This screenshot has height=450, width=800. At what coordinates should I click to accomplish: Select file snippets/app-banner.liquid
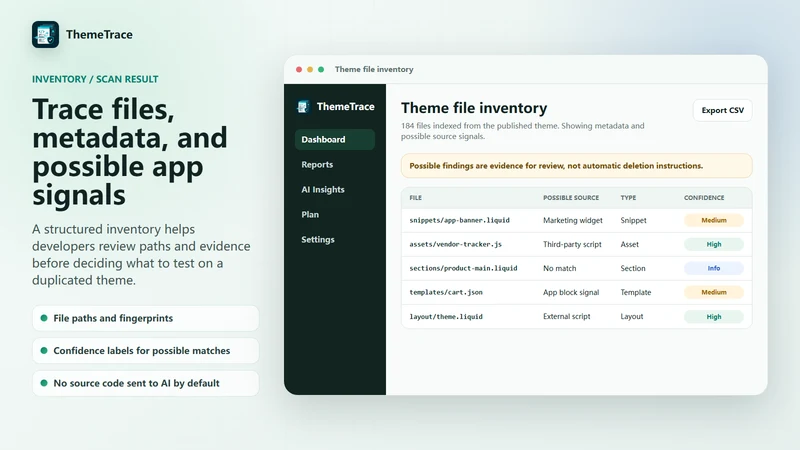click(459, 220)
